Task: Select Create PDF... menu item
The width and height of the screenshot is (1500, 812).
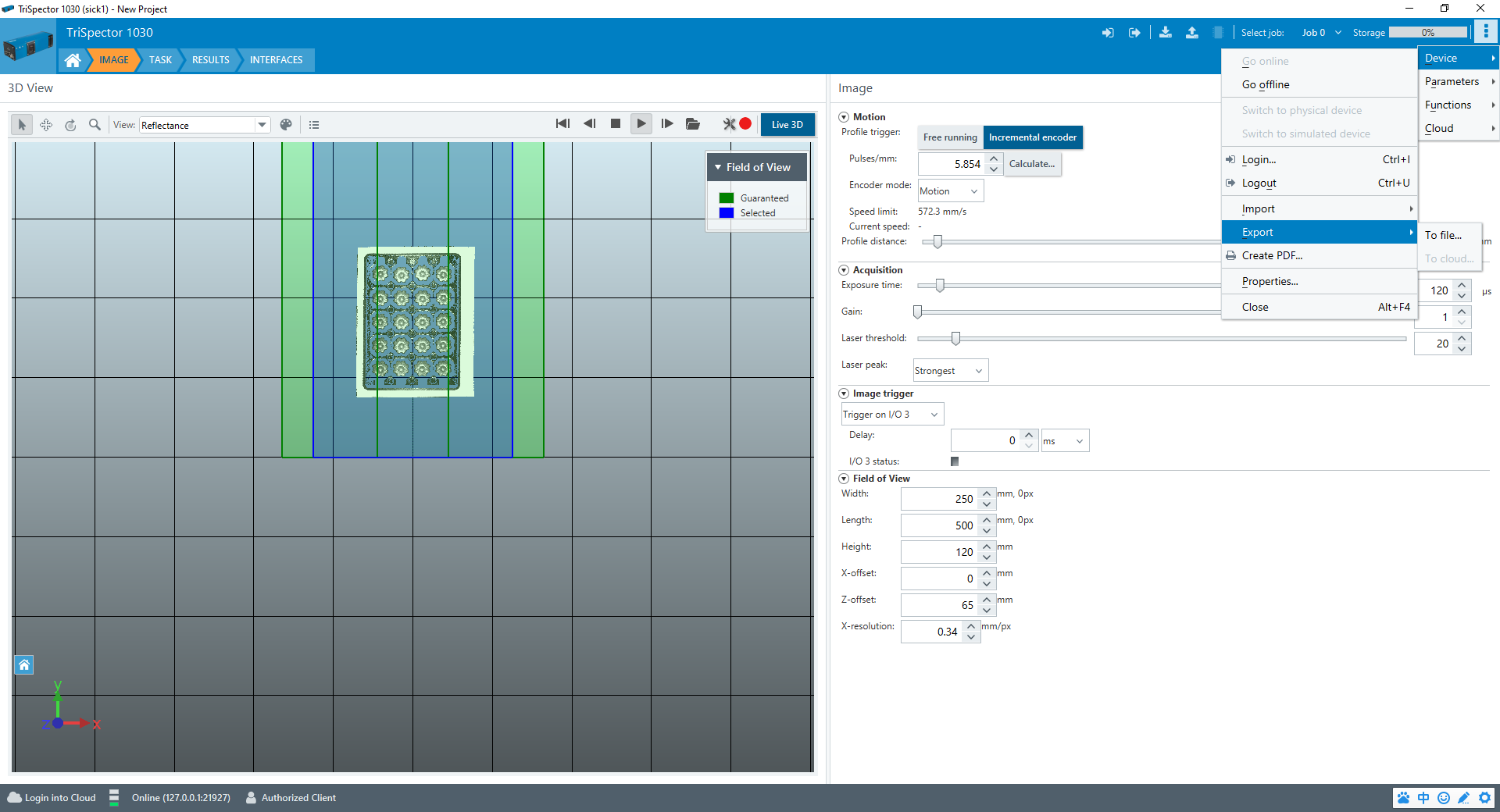Action: tap(1320, 255)
